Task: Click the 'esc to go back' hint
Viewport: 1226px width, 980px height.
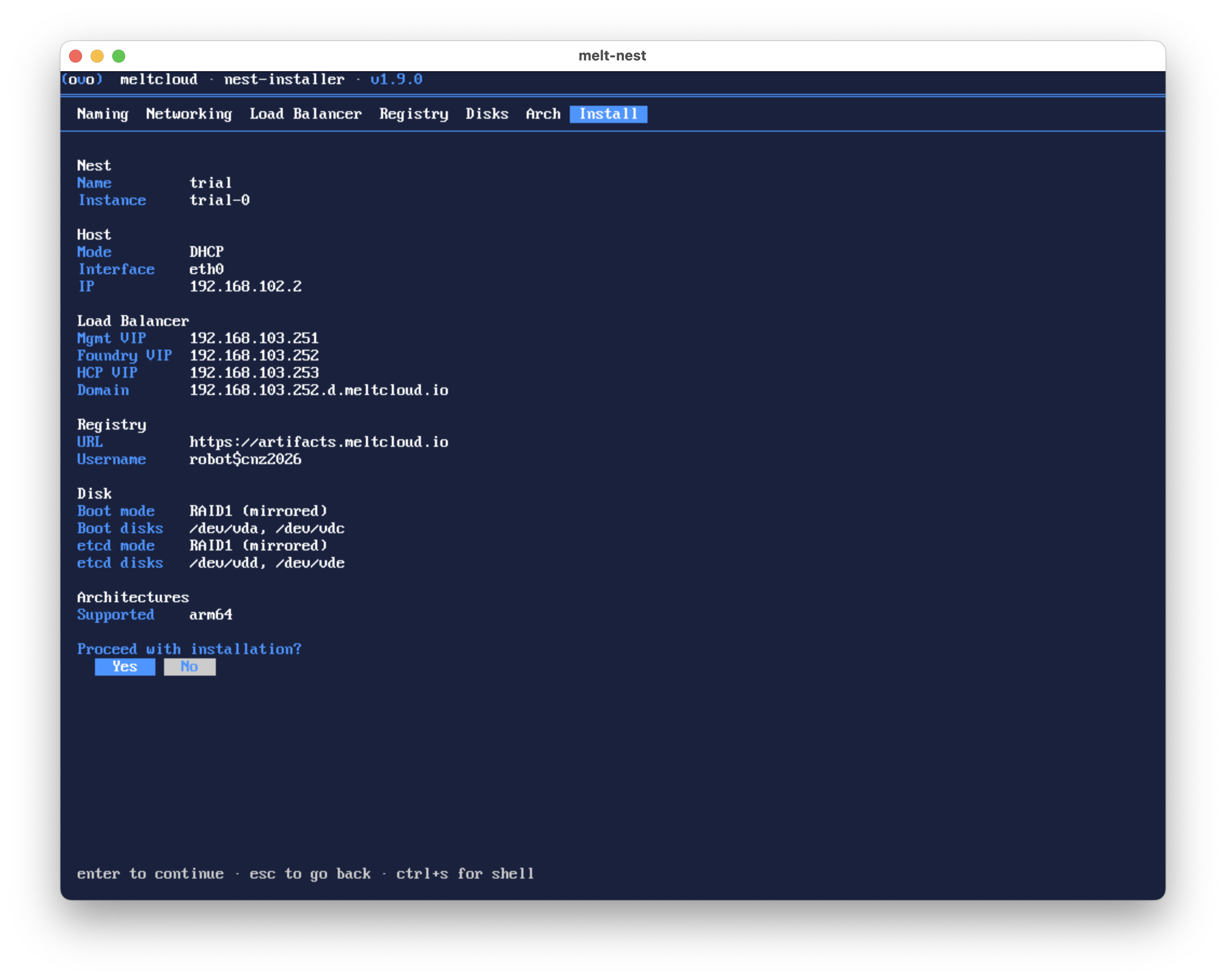Action: coord(310,874)
